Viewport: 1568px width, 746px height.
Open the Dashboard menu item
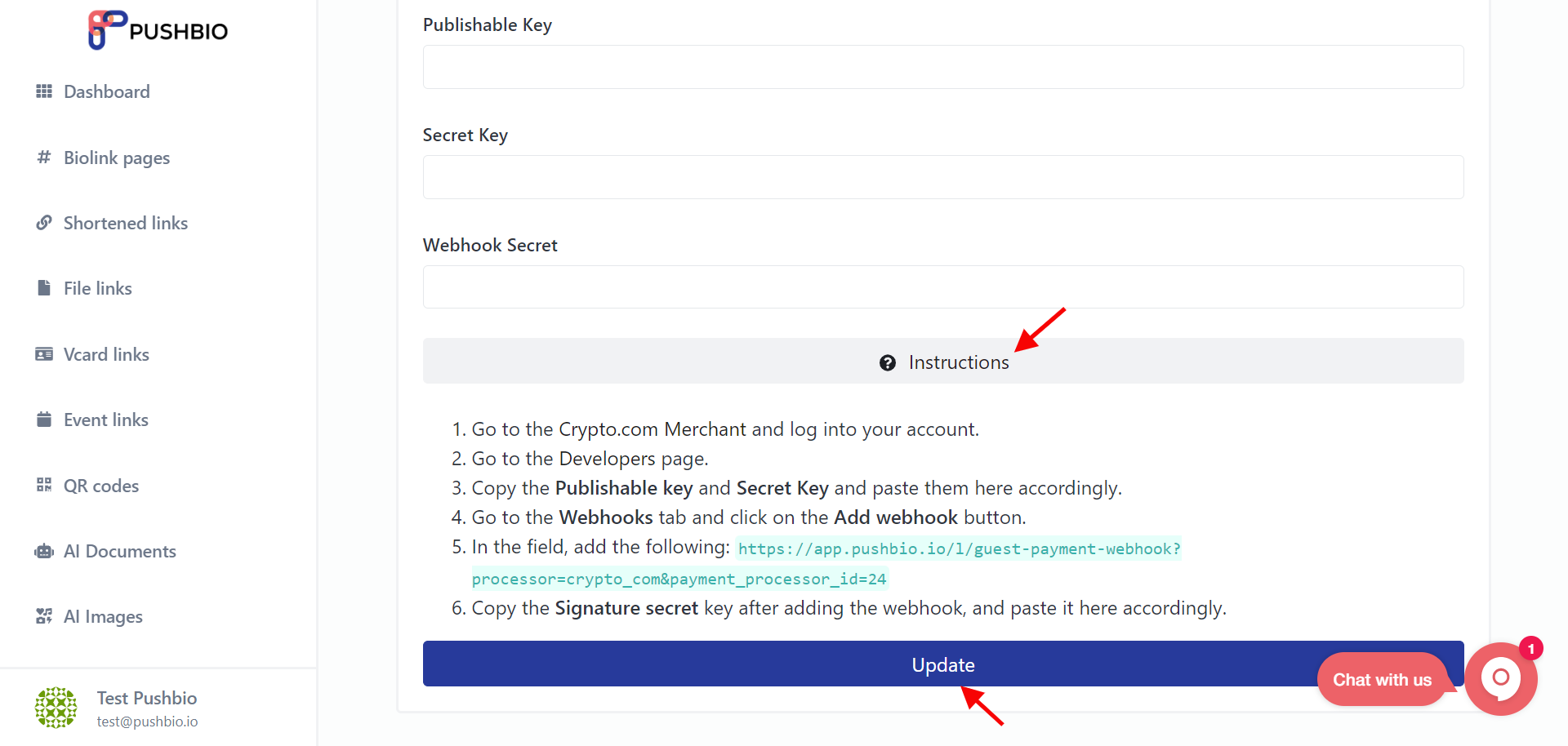(x=107, y=91)
